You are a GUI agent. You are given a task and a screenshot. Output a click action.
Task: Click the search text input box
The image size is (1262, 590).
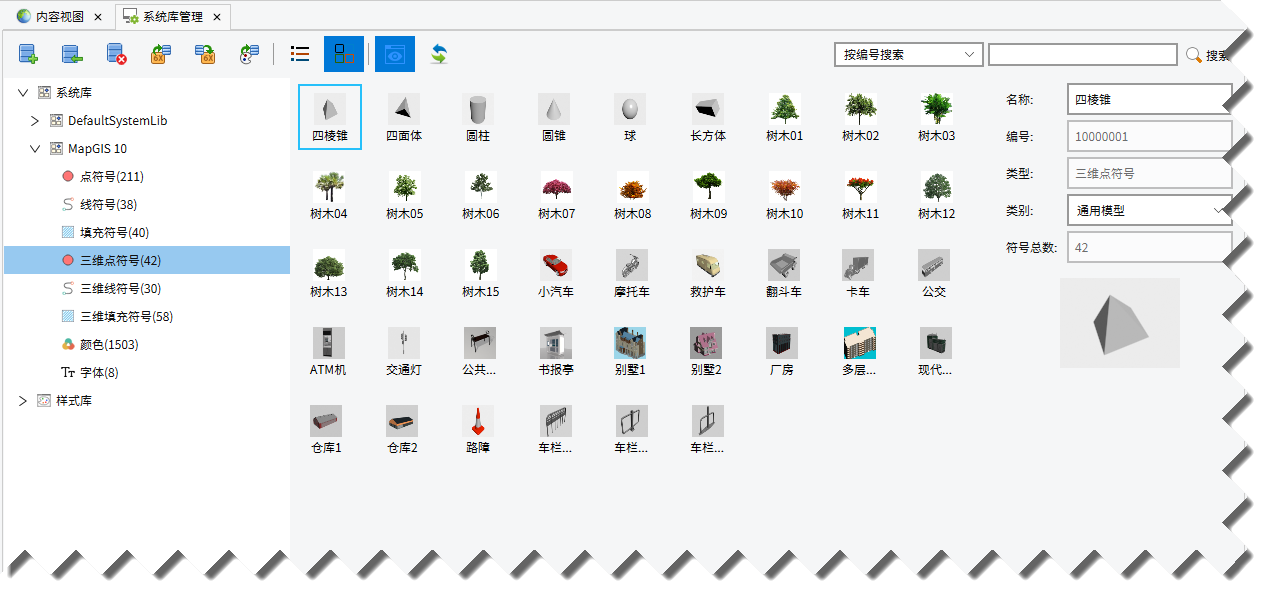[1083, 55]
